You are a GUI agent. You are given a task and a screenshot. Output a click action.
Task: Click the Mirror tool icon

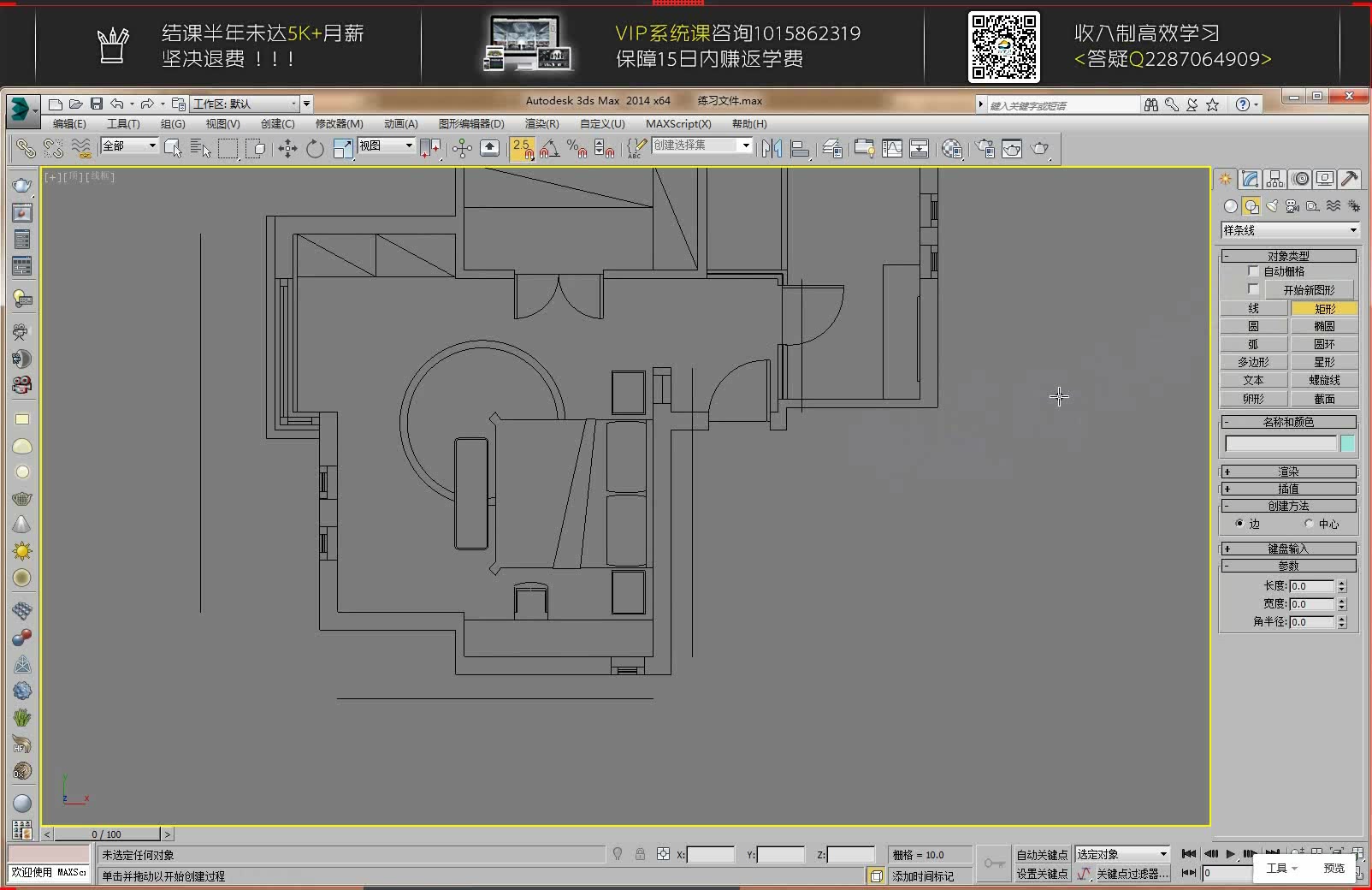pos(771,147)
